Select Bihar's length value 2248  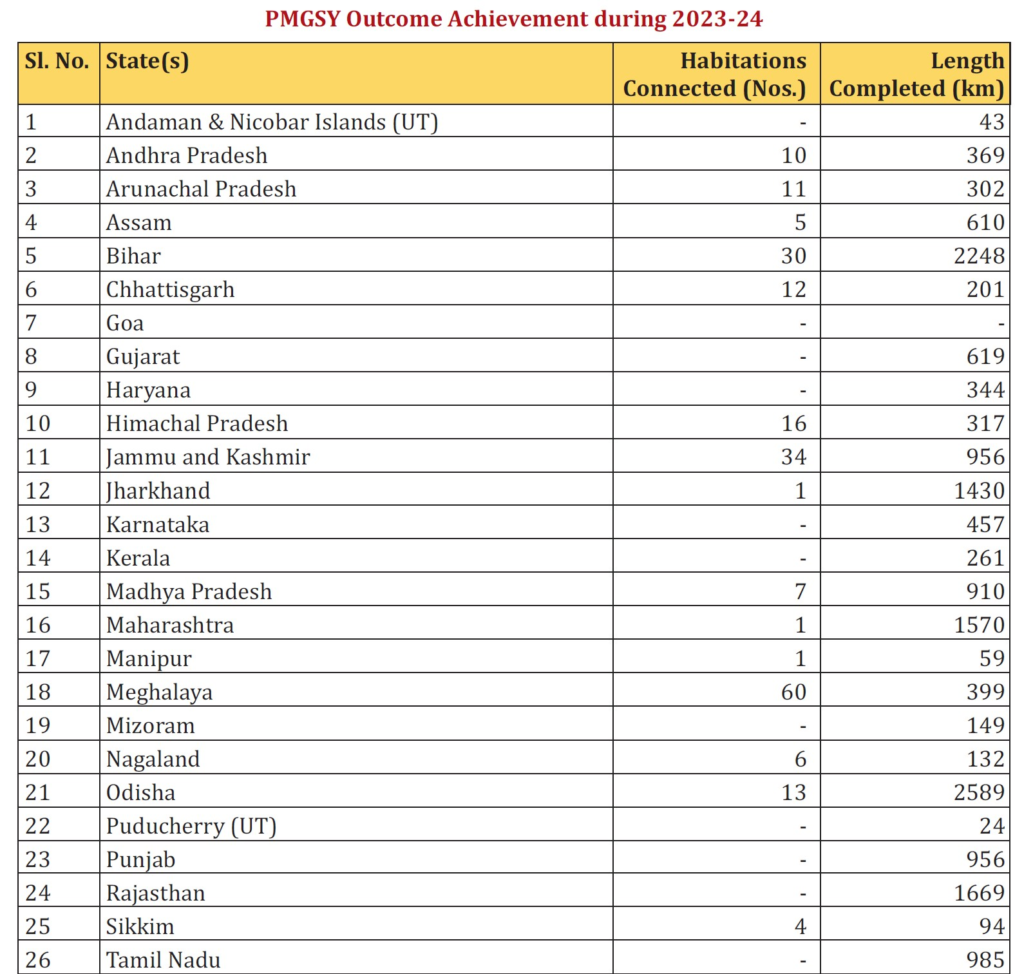[979, 256]
